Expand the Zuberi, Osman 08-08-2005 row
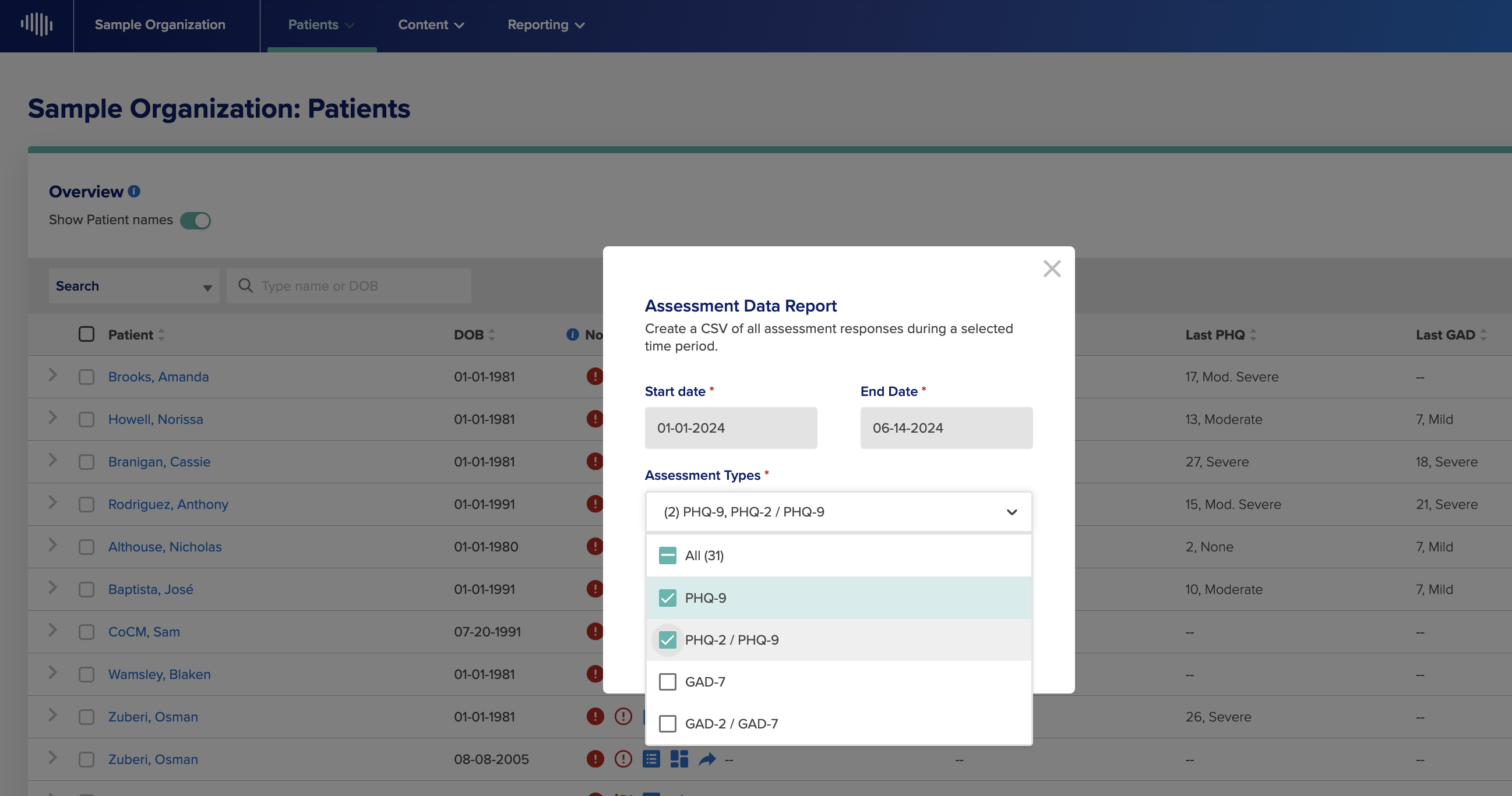This screenshot has width=1512, height=796. click(53, 758)
